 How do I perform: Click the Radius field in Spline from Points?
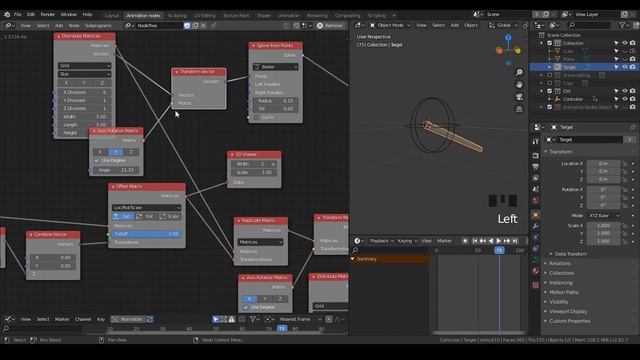point(276,100)
